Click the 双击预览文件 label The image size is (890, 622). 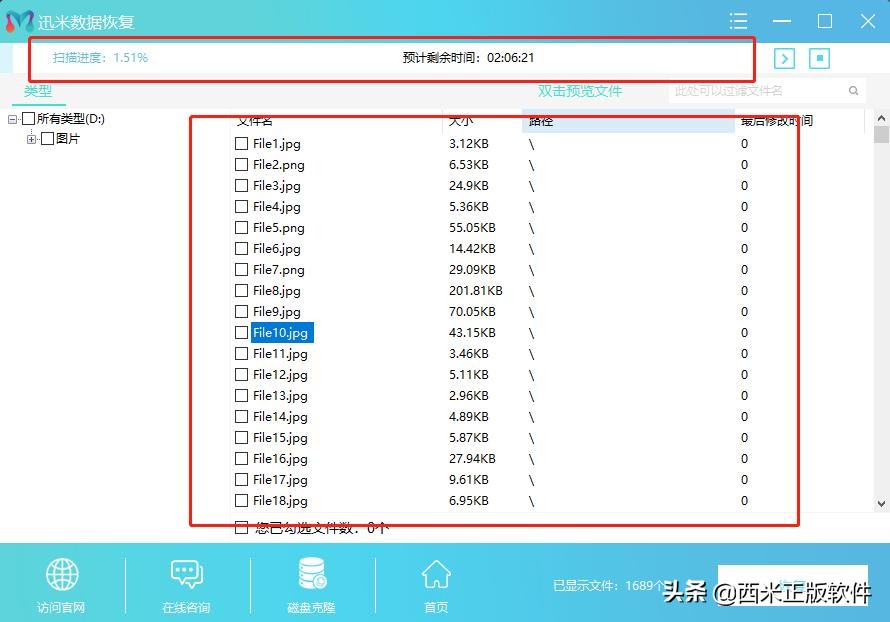coord(582,90)
